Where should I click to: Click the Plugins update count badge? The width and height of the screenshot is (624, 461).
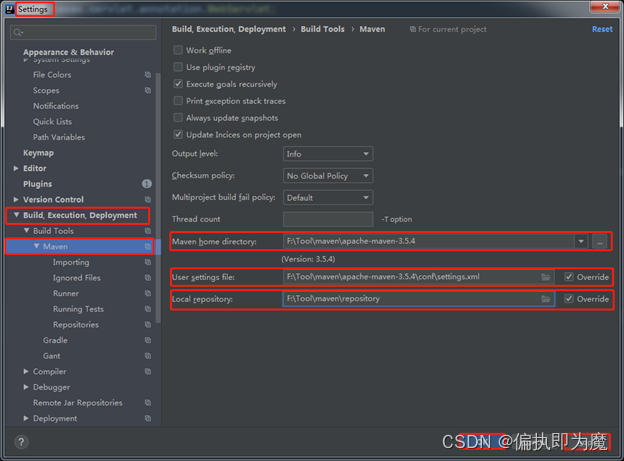tap(147, 184)
